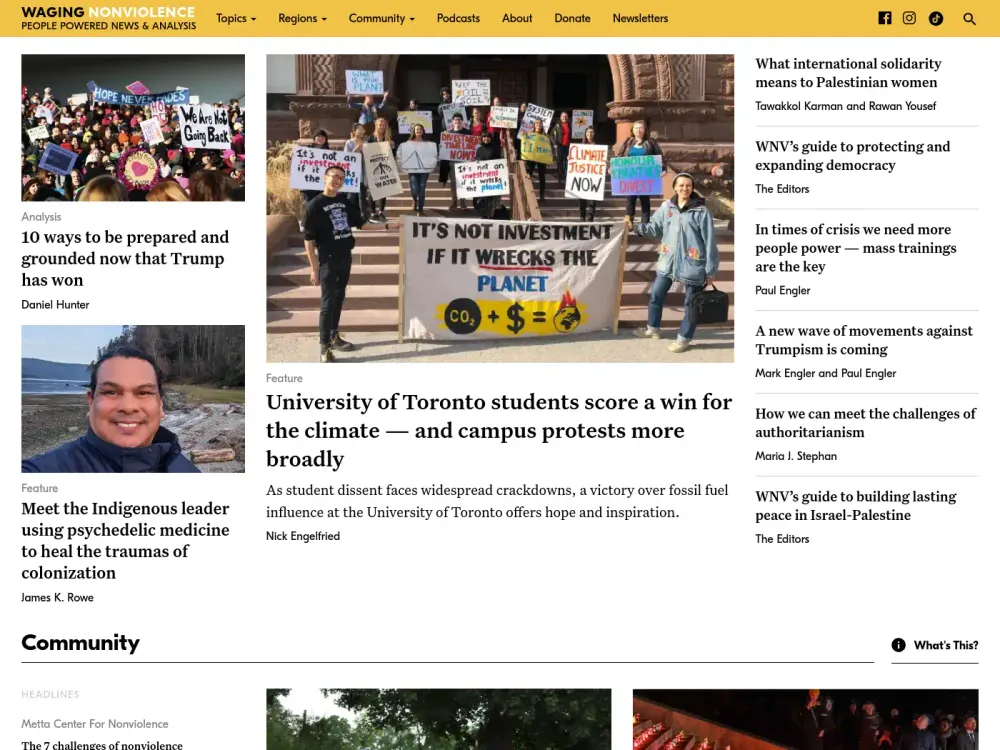Click the Waging Nonviolence site logo
1000x750 pixels.
[x=108, y=18]
